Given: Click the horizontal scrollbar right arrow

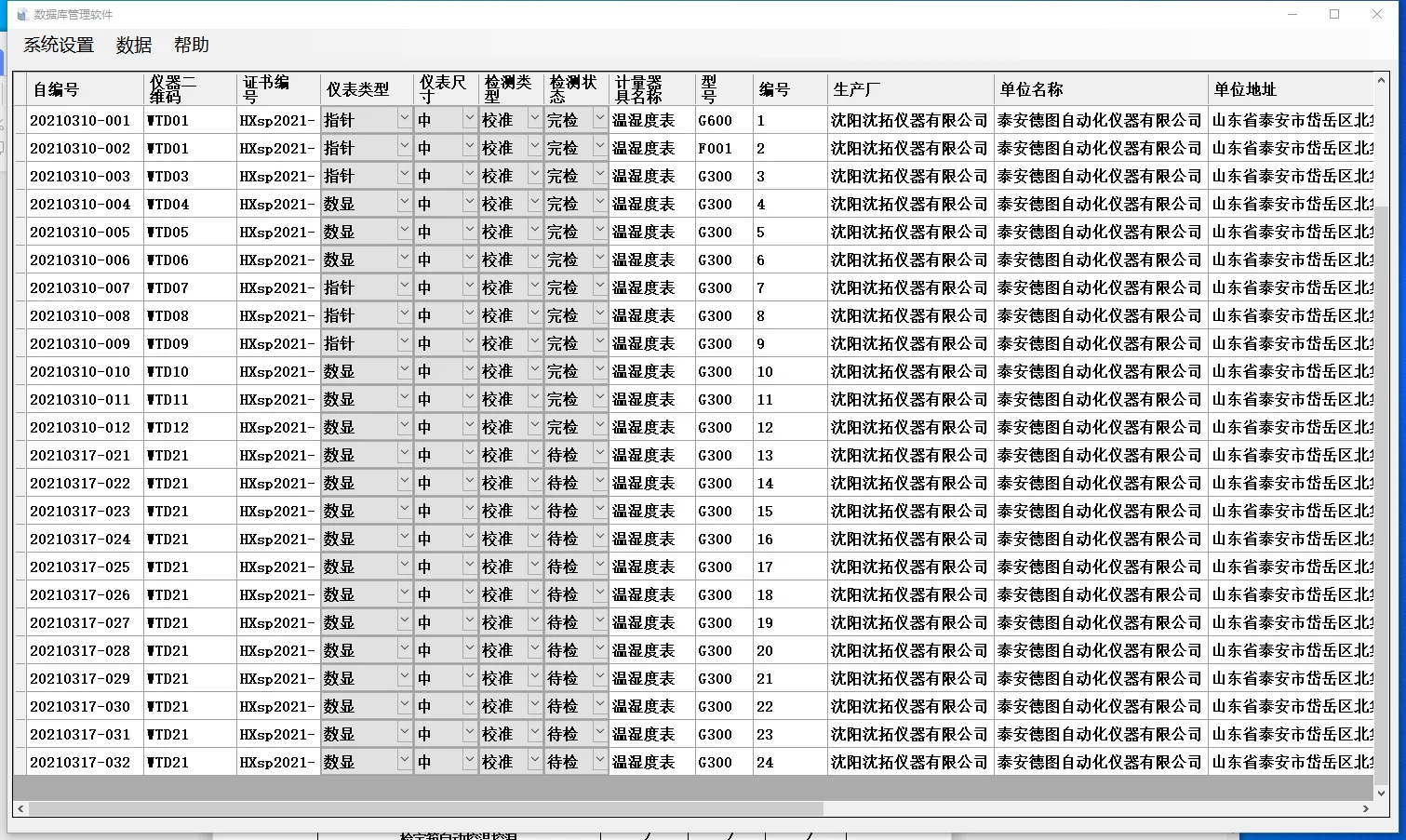Looking at the screenshot, I should 1366,809.
